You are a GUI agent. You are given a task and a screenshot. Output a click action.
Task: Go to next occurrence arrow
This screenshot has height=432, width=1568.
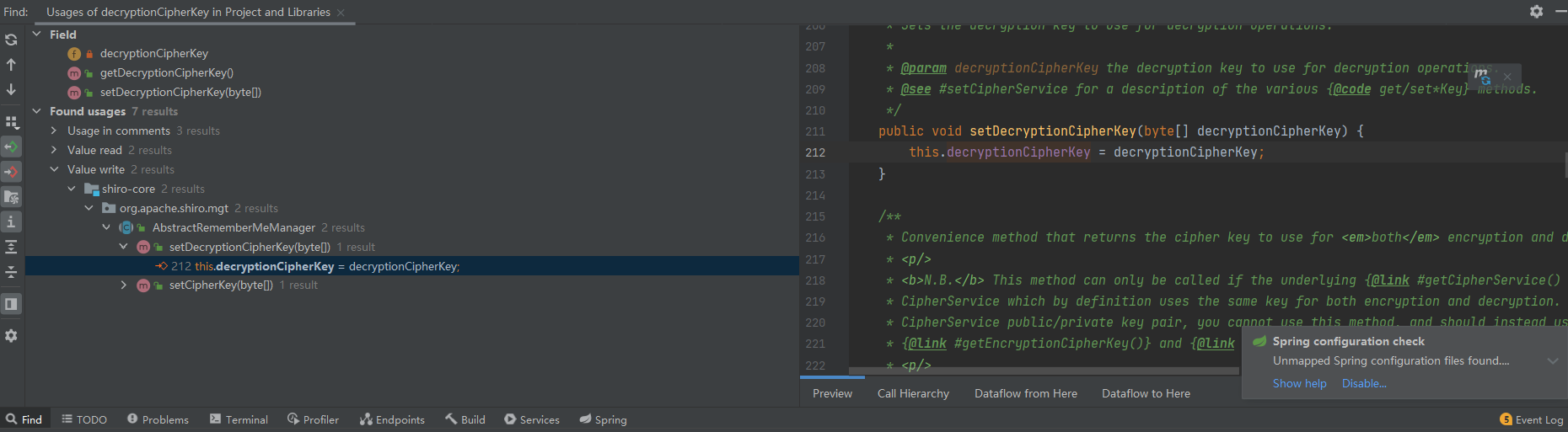point(11,88)
